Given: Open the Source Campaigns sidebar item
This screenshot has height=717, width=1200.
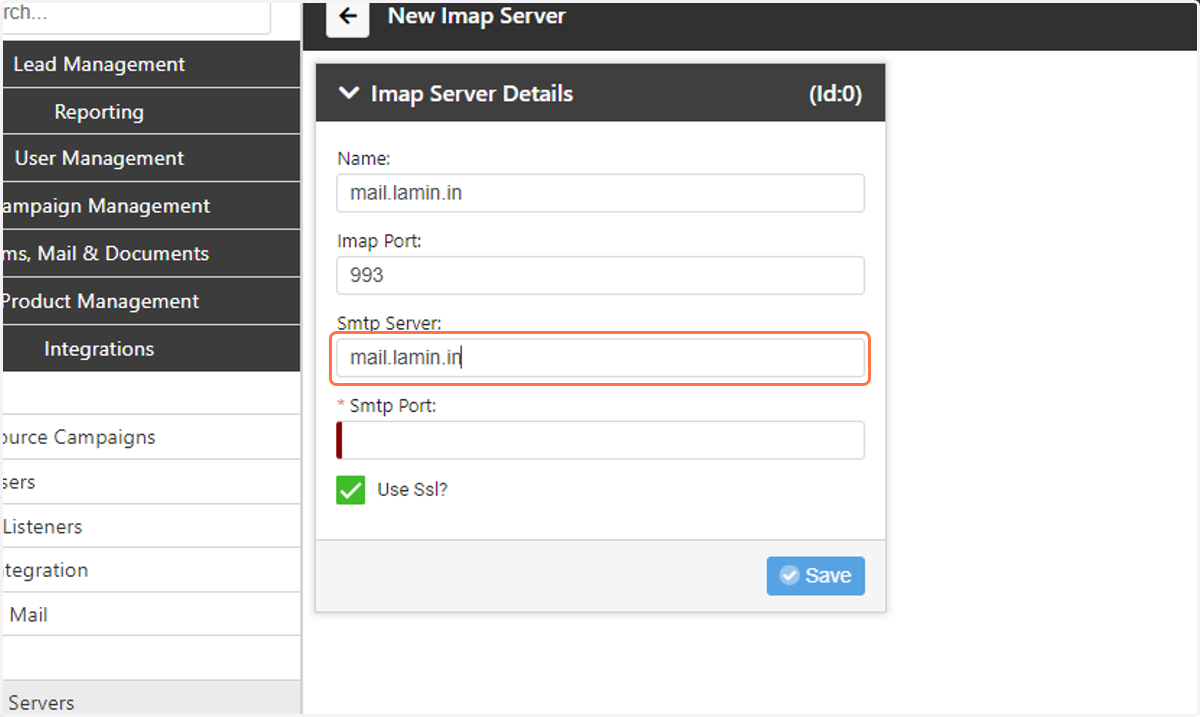Looking at the screenshot, I should point(150,437).
